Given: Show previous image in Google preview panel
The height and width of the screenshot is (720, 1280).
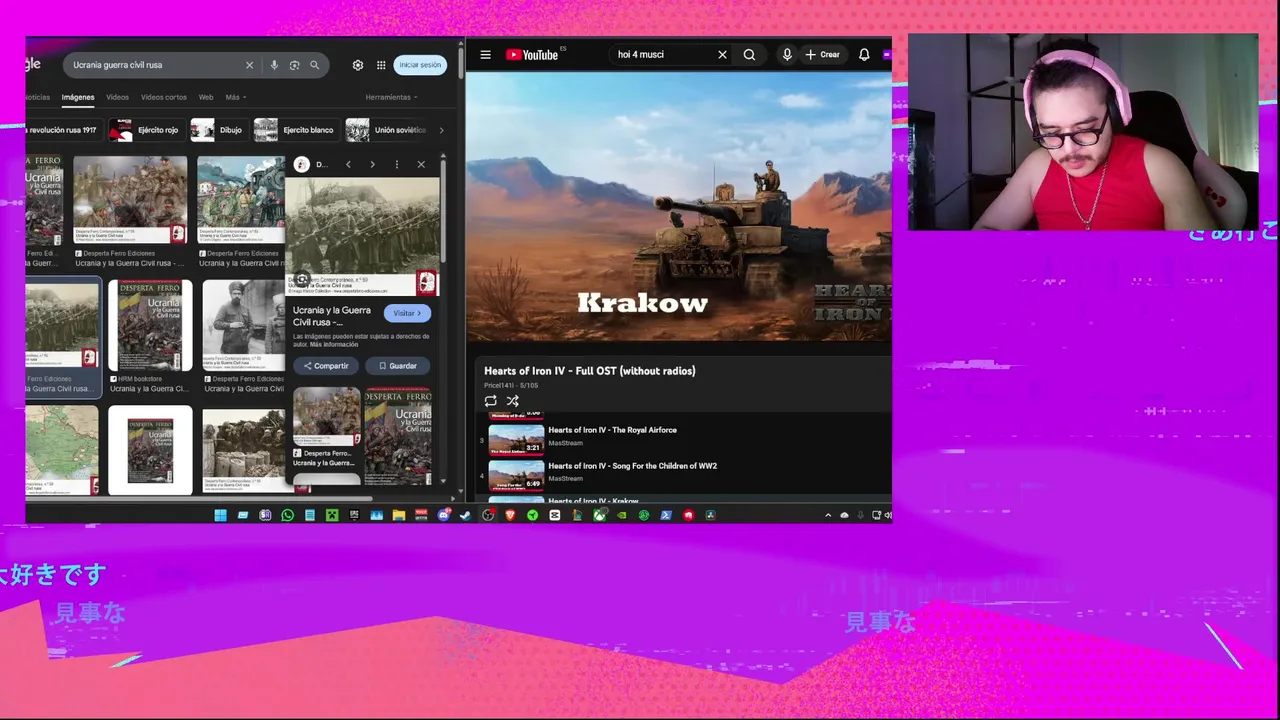Looking at the screenshot, I should coord(348,164).
